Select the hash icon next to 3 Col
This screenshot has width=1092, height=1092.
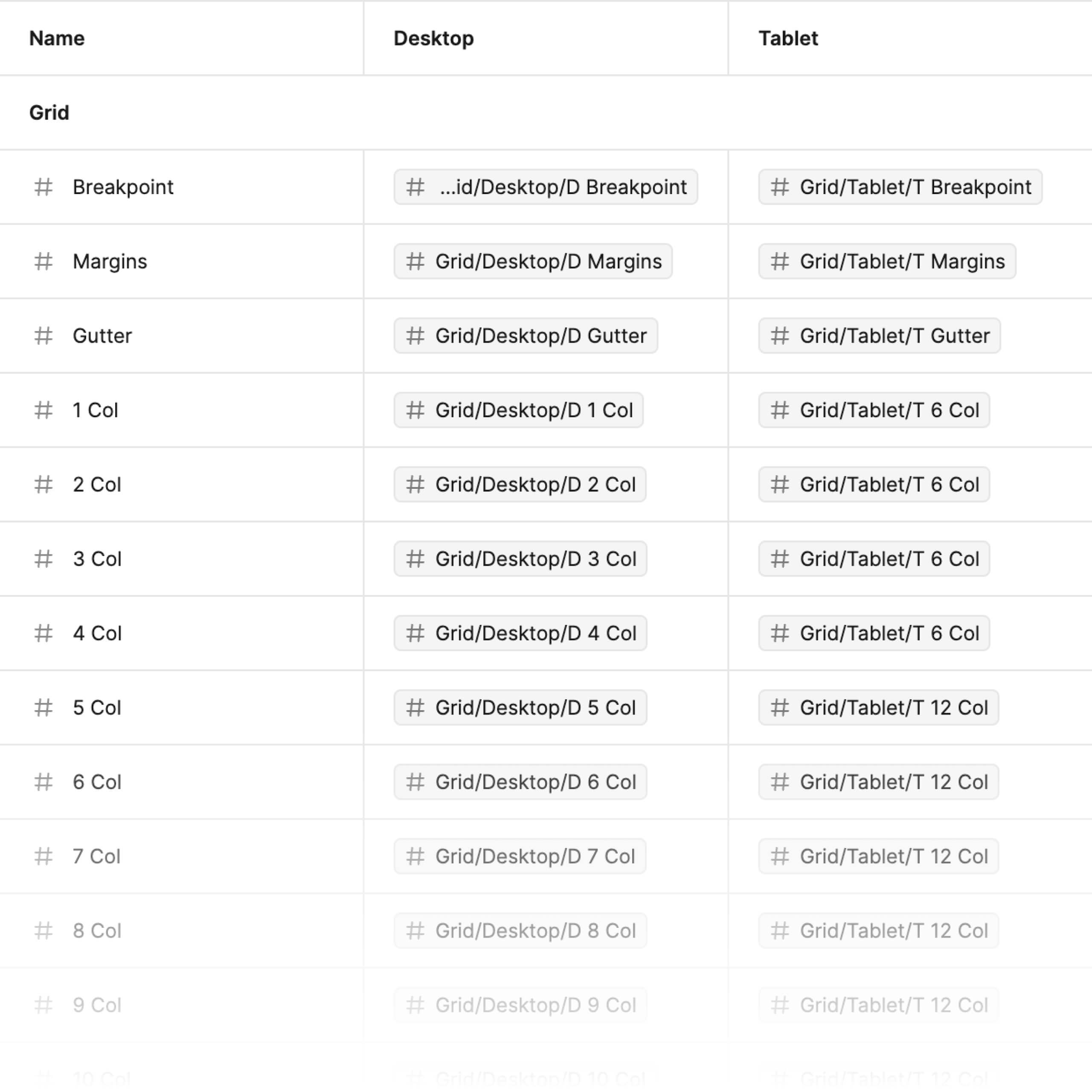tap(44, 559)
